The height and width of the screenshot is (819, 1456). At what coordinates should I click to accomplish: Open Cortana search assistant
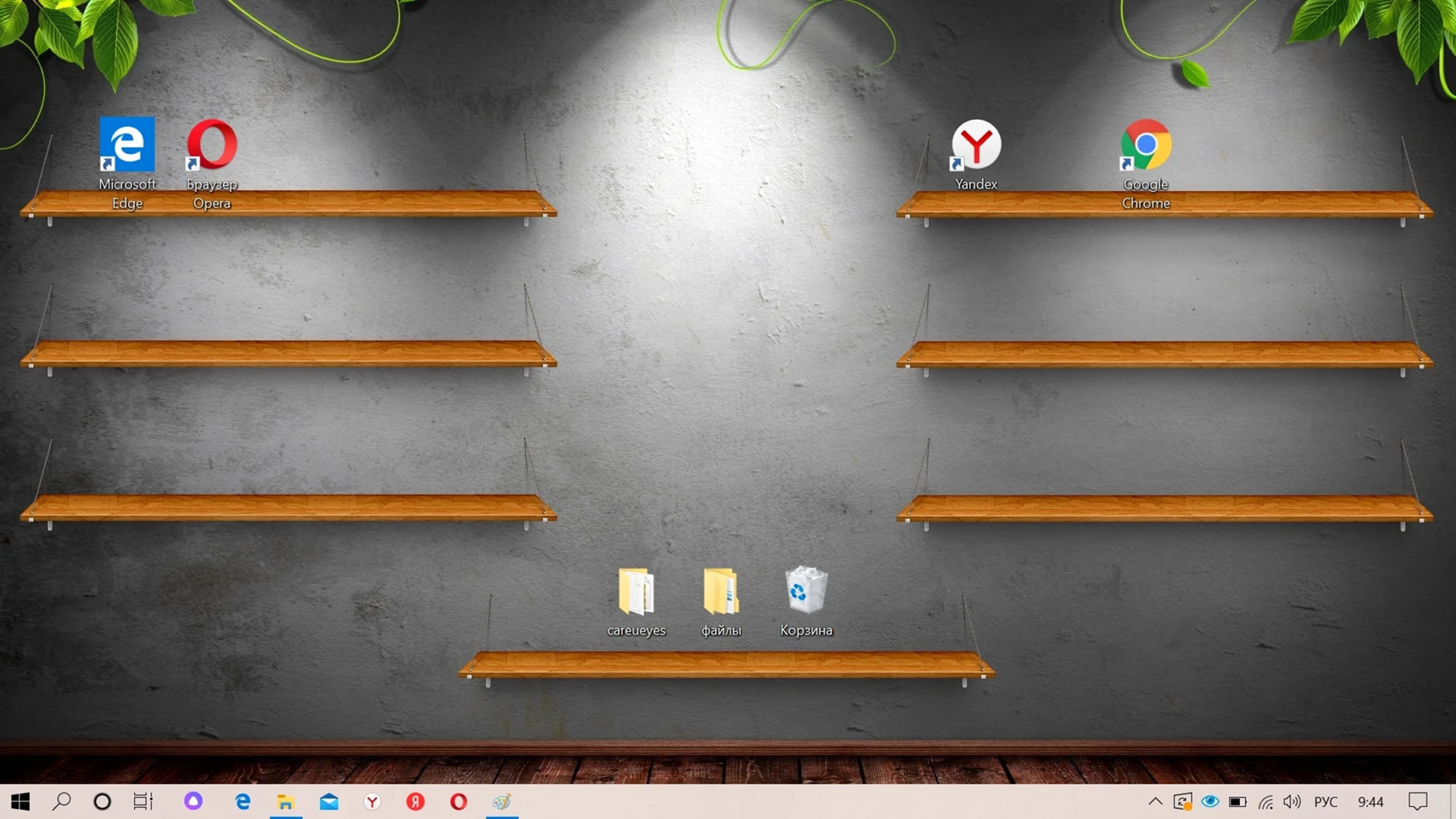(99, 802)
